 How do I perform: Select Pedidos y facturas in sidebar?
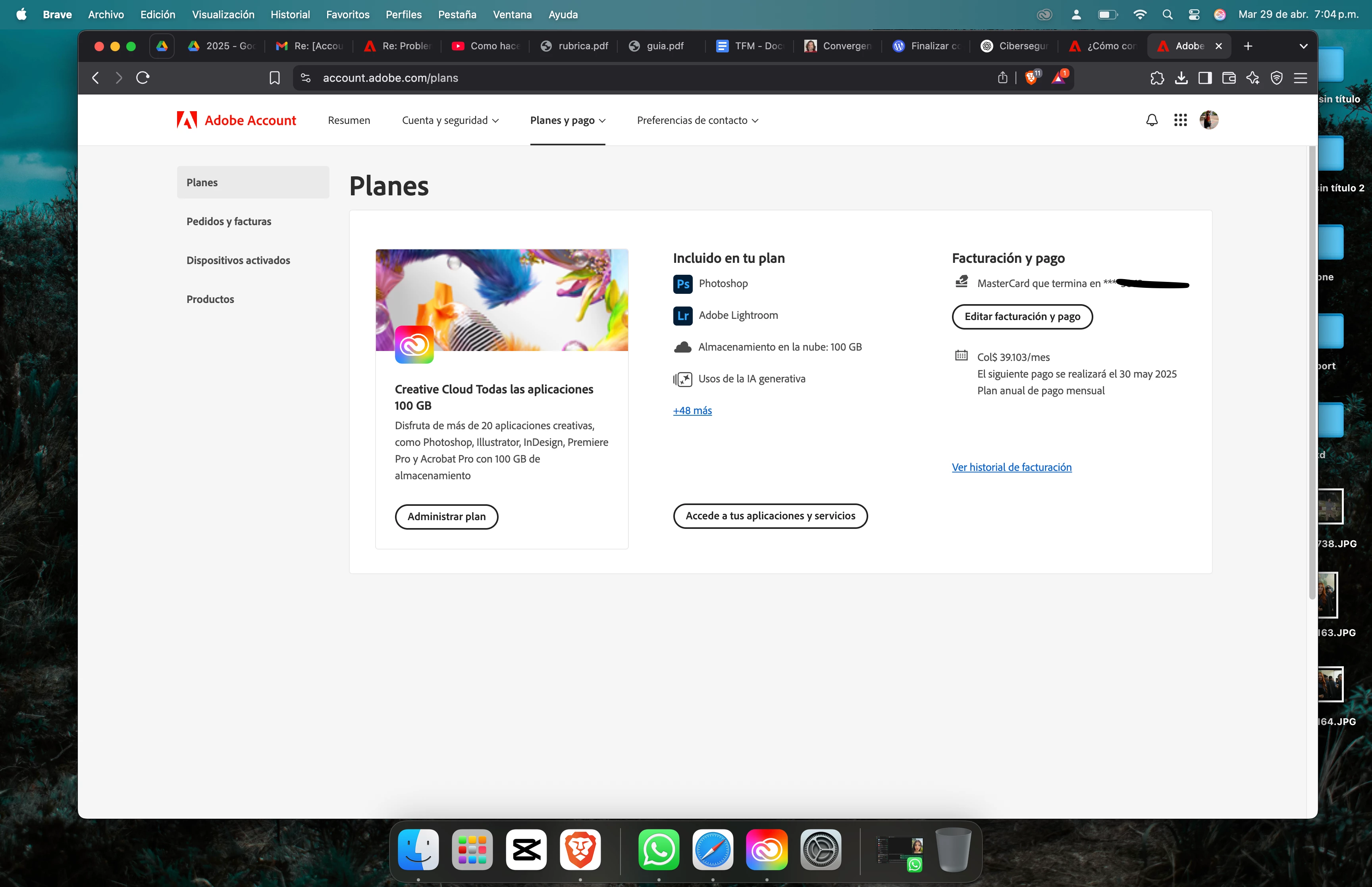click(229, 221)
